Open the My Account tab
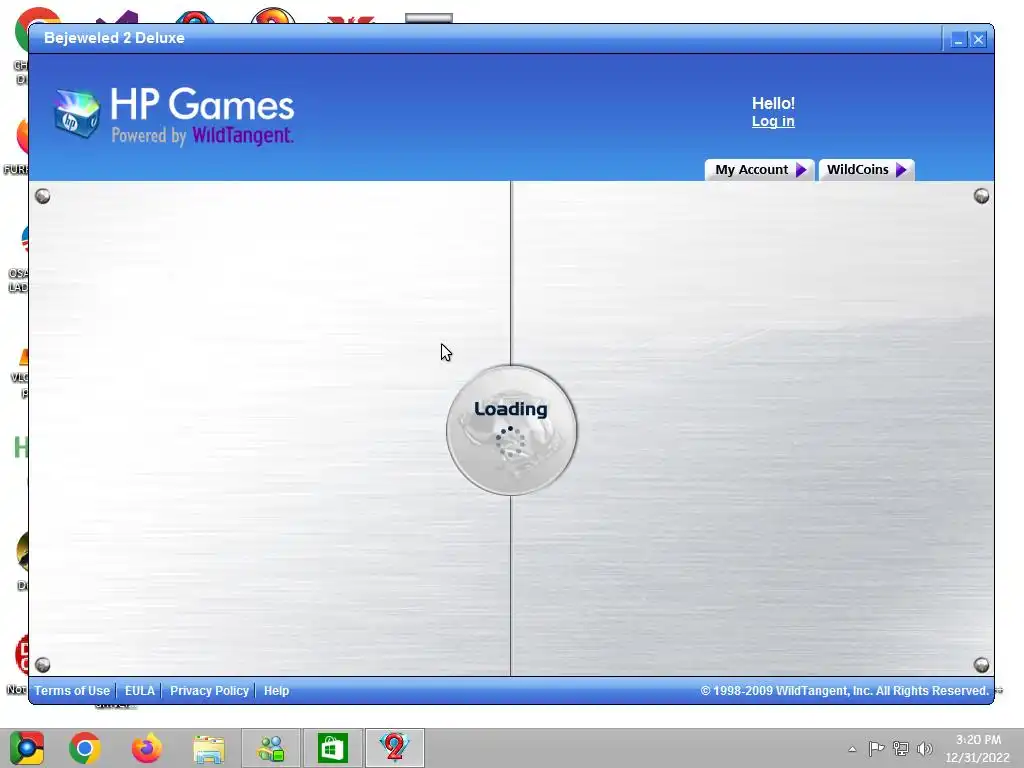Viewport: 1024px width, 768px height. pos(759,170)
